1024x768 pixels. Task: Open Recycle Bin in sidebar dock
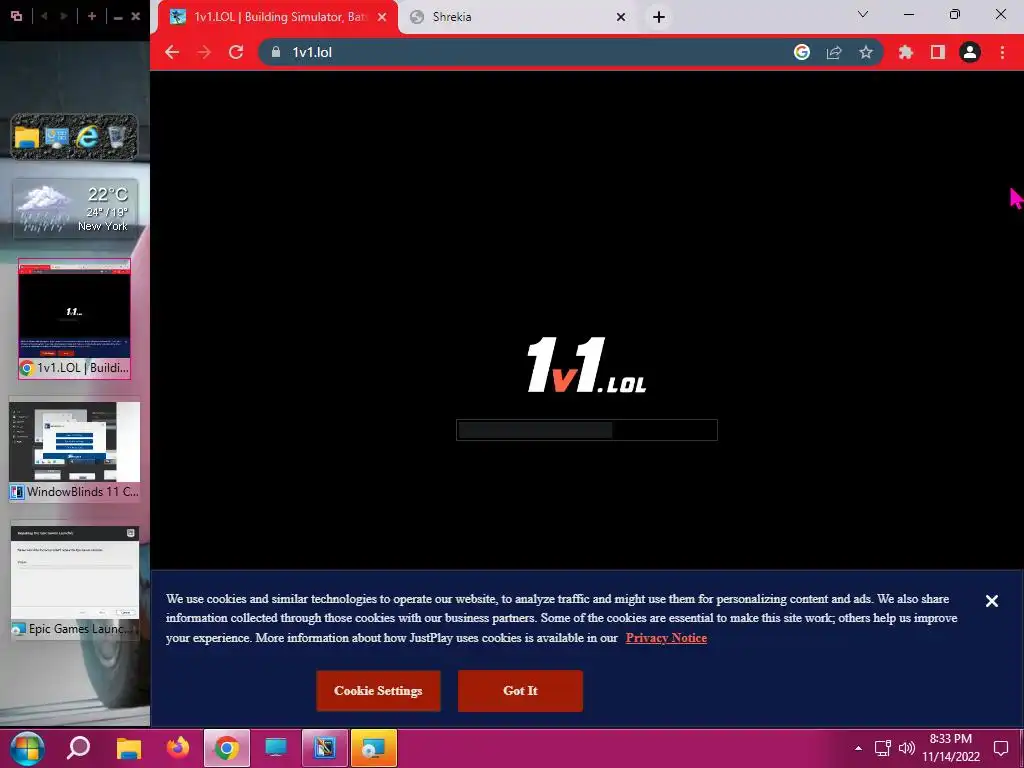[x=117, y=137]
